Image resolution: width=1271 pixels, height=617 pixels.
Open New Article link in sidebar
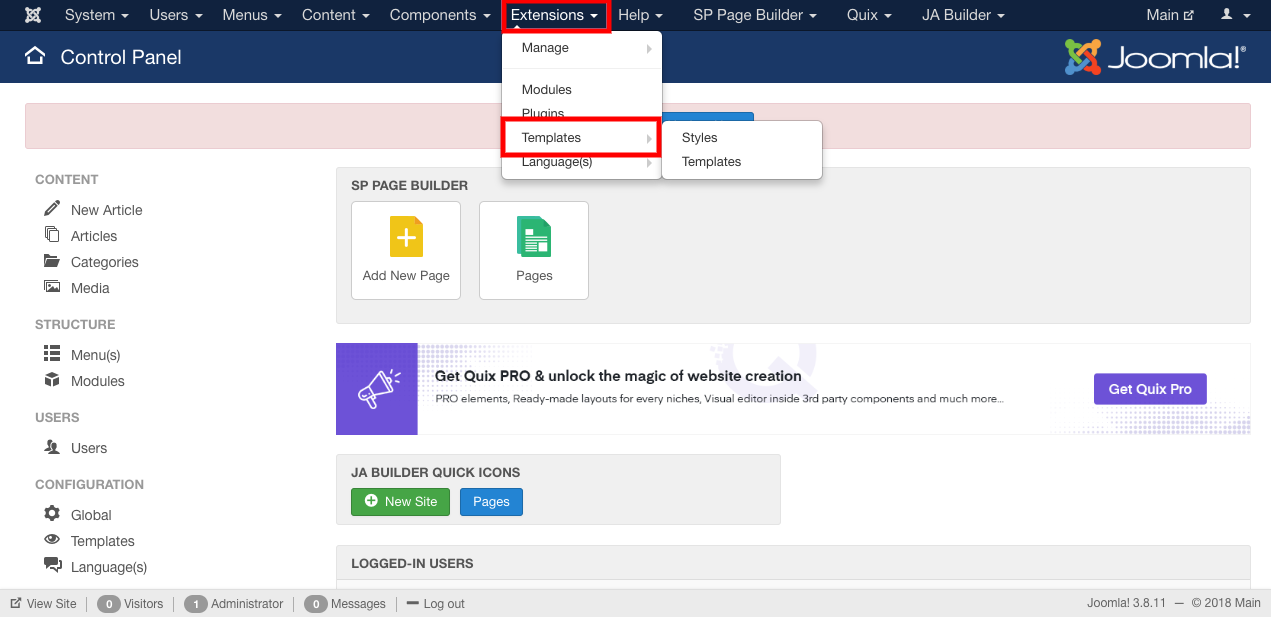click(x=107, y=210)
